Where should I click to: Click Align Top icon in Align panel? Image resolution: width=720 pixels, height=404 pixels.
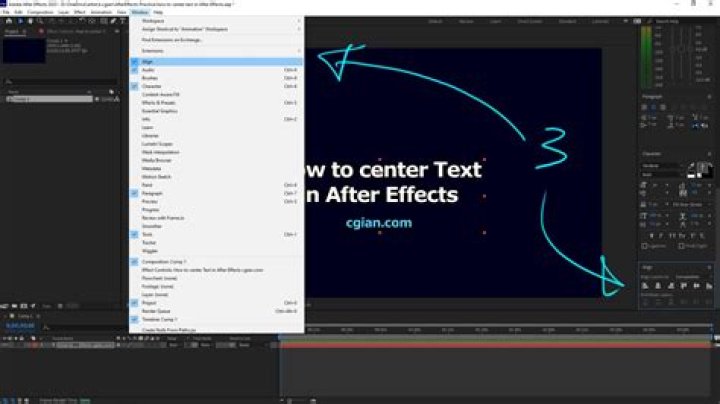click(x=684, y=286)
